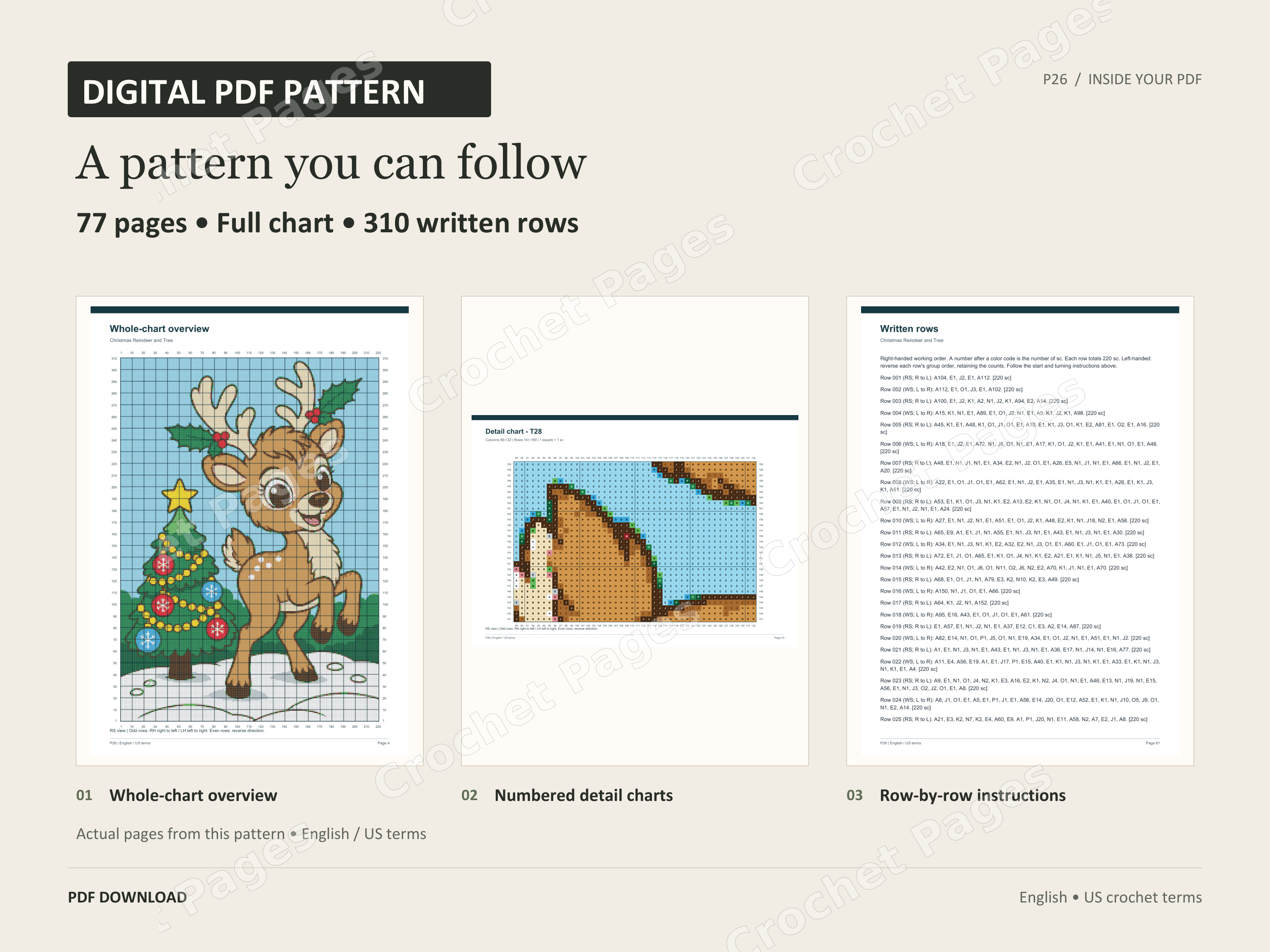This screenshot has height=952, width=1270.
Task: Click the 'Whole-chart overview' page heading
Action: point(160,329)
